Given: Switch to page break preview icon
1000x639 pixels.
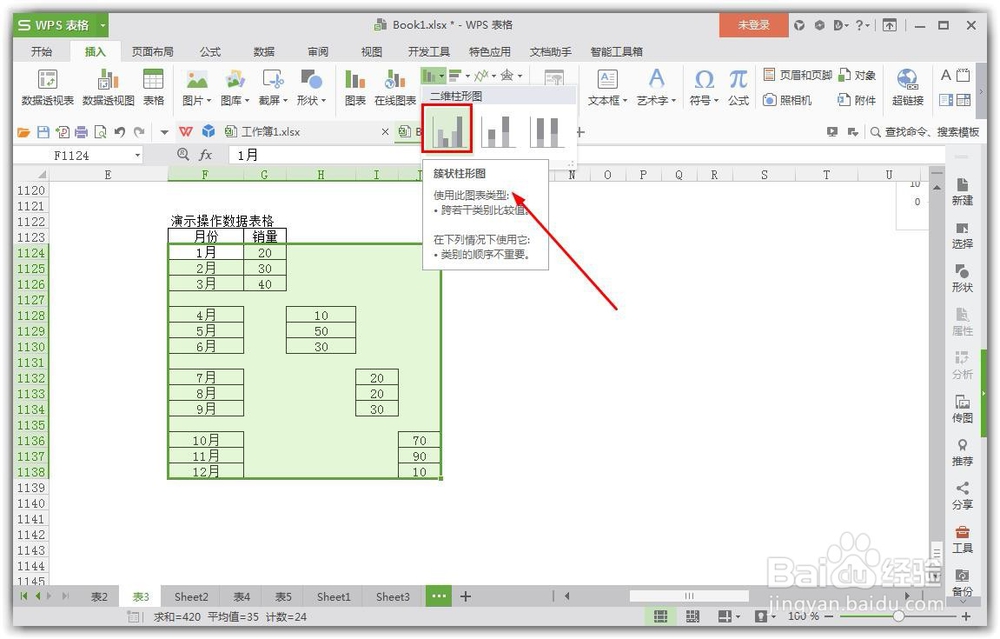Looking at the screenshot, I should 693,616.
